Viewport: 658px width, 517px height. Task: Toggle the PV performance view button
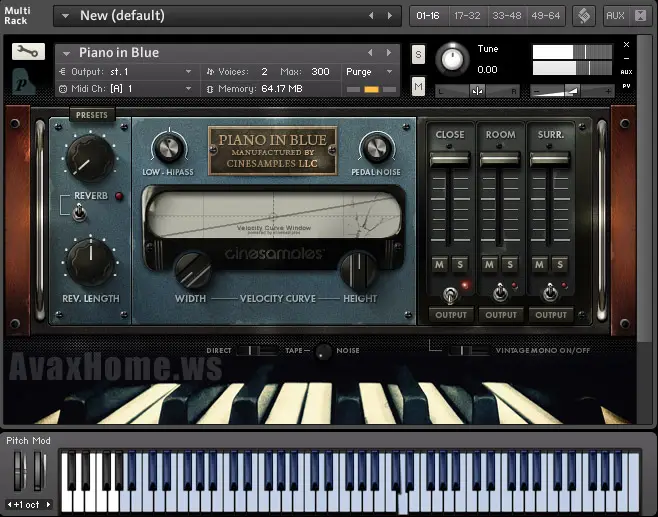coord(626,86)
